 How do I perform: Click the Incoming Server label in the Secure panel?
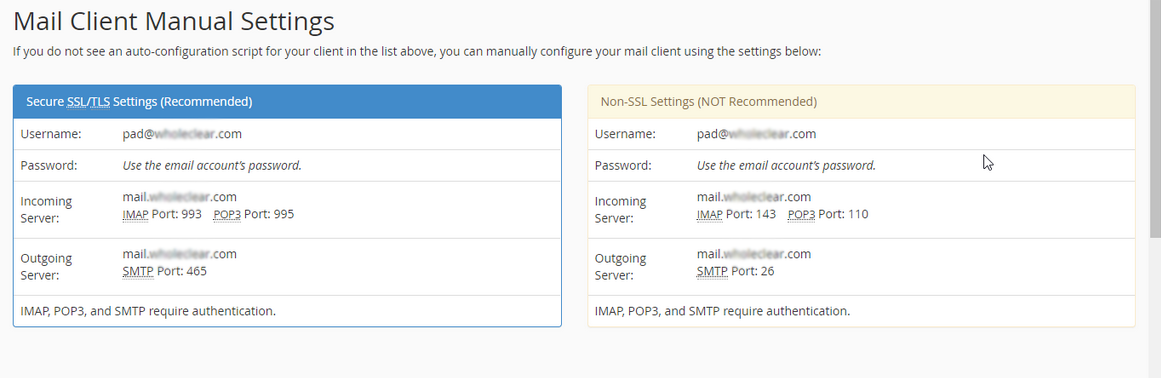point(46,210)
